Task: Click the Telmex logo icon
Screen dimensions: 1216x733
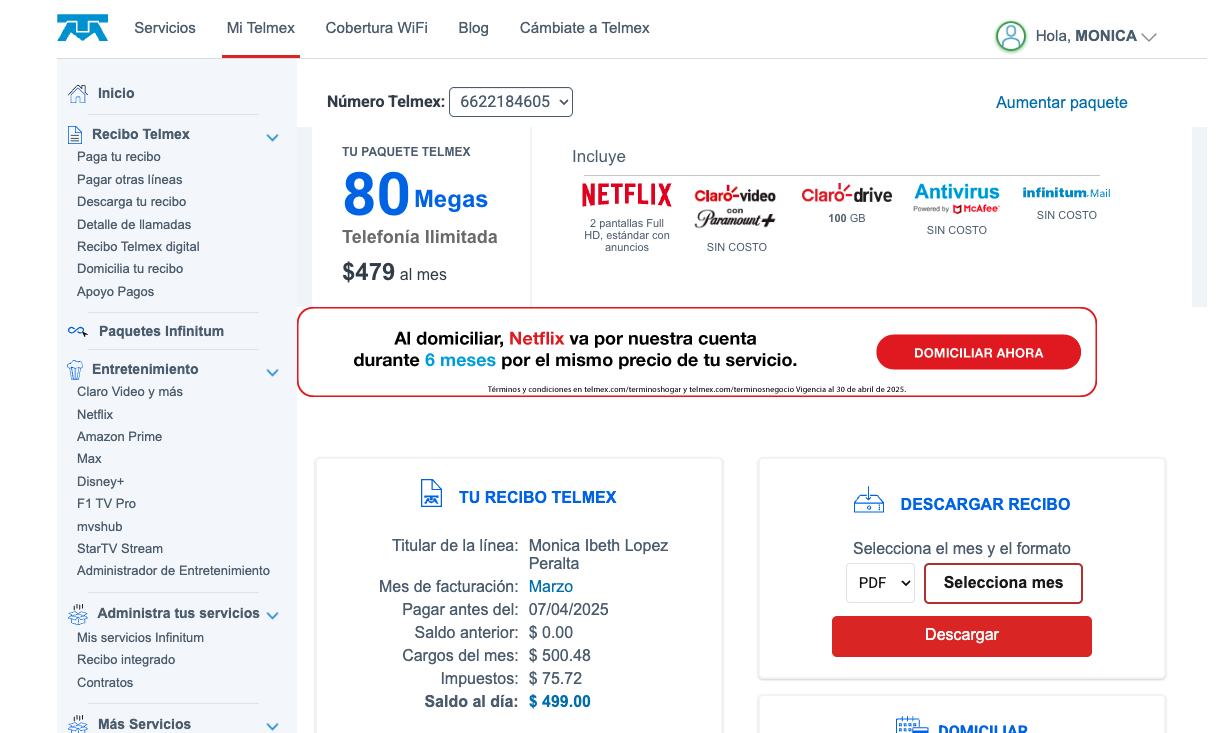Action: [x=82, y=28]
